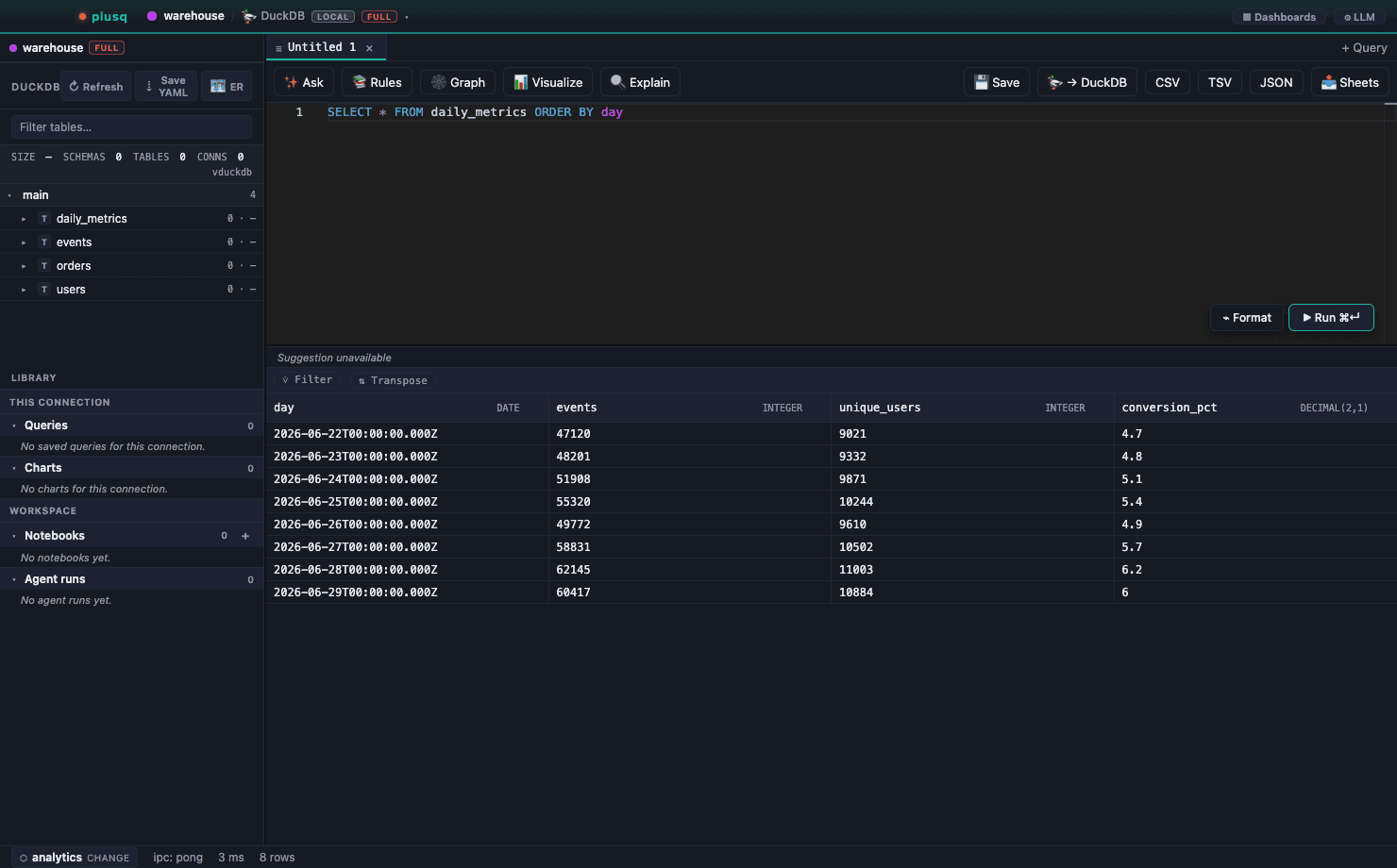Export results as TSV
The image size is (1397, 868).
click(x=1220, y=82)
